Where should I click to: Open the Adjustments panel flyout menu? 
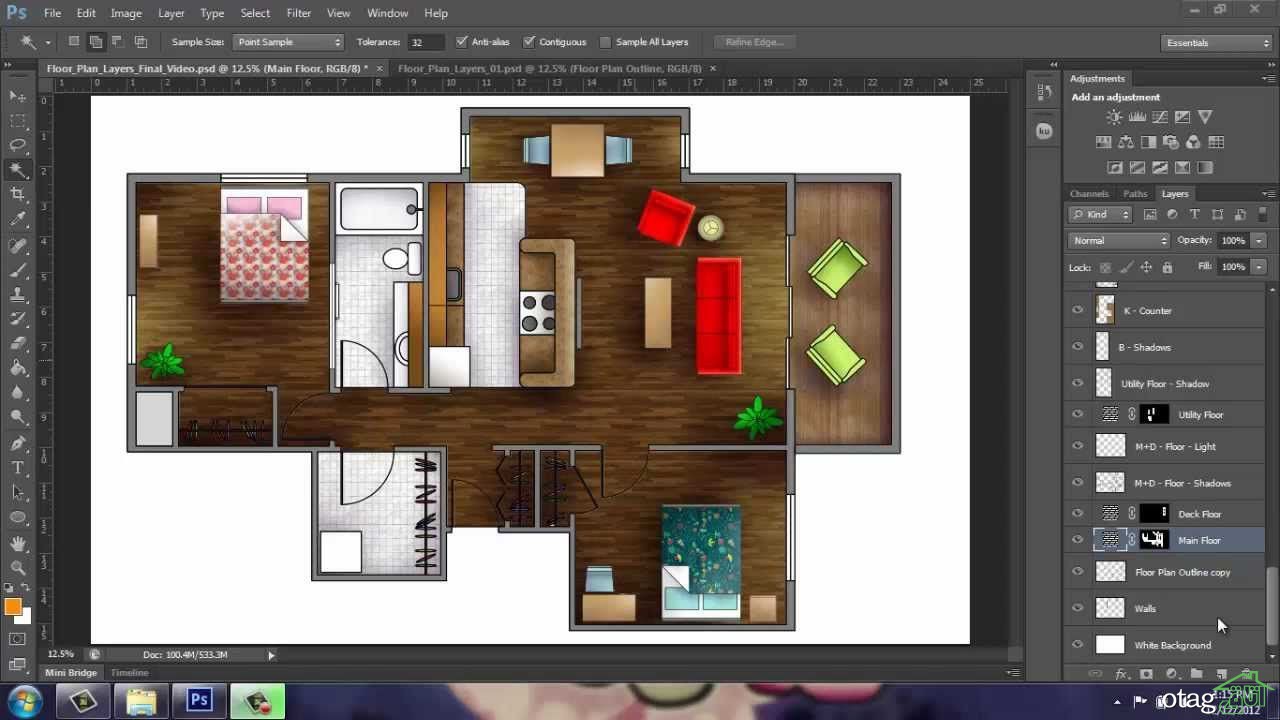(1269, 78)
